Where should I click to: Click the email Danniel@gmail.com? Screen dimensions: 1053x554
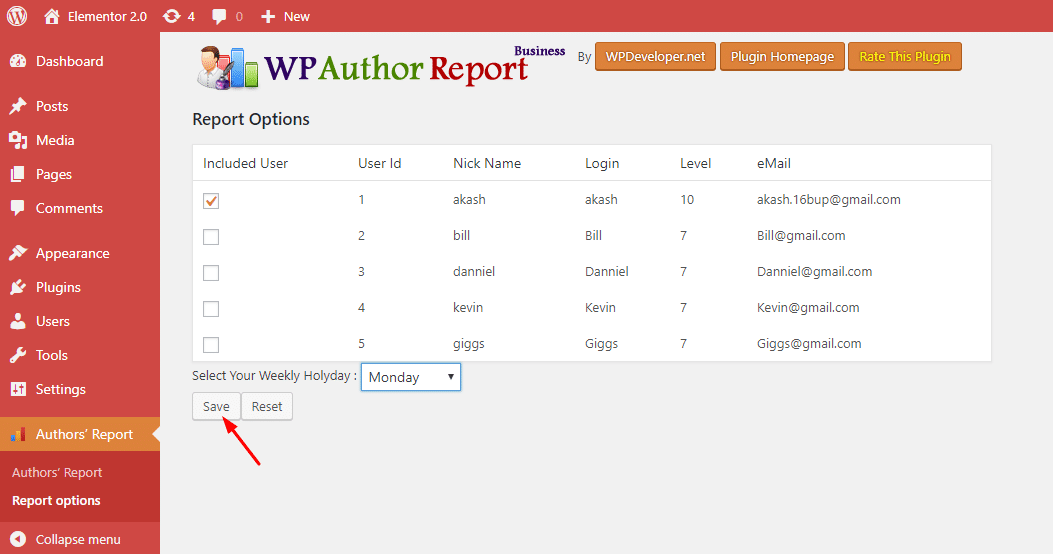click(815, 272)
